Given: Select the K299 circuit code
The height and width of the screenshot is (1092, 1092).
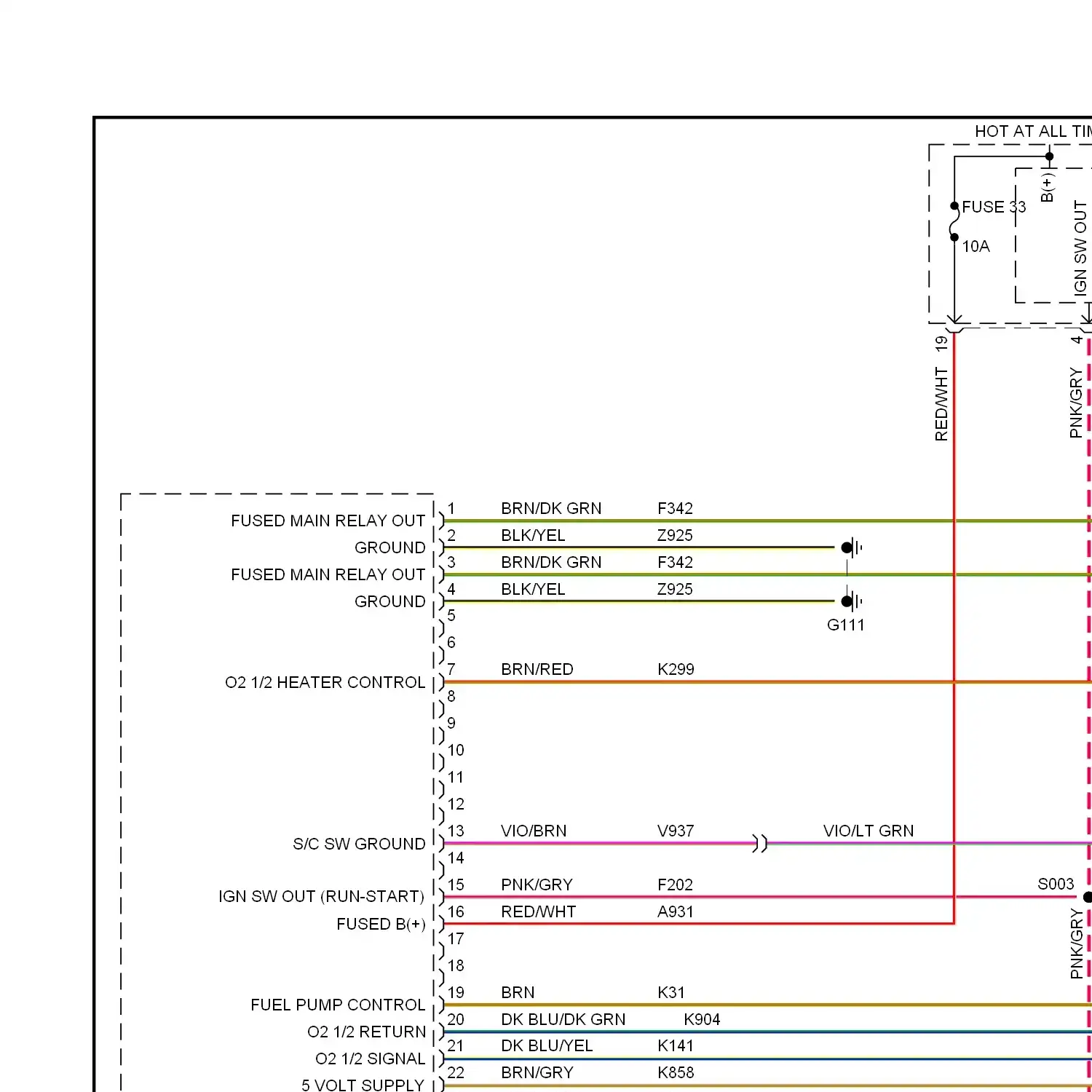Looking at the screenshot, I should pyautogui.click(x=676, y=669).
